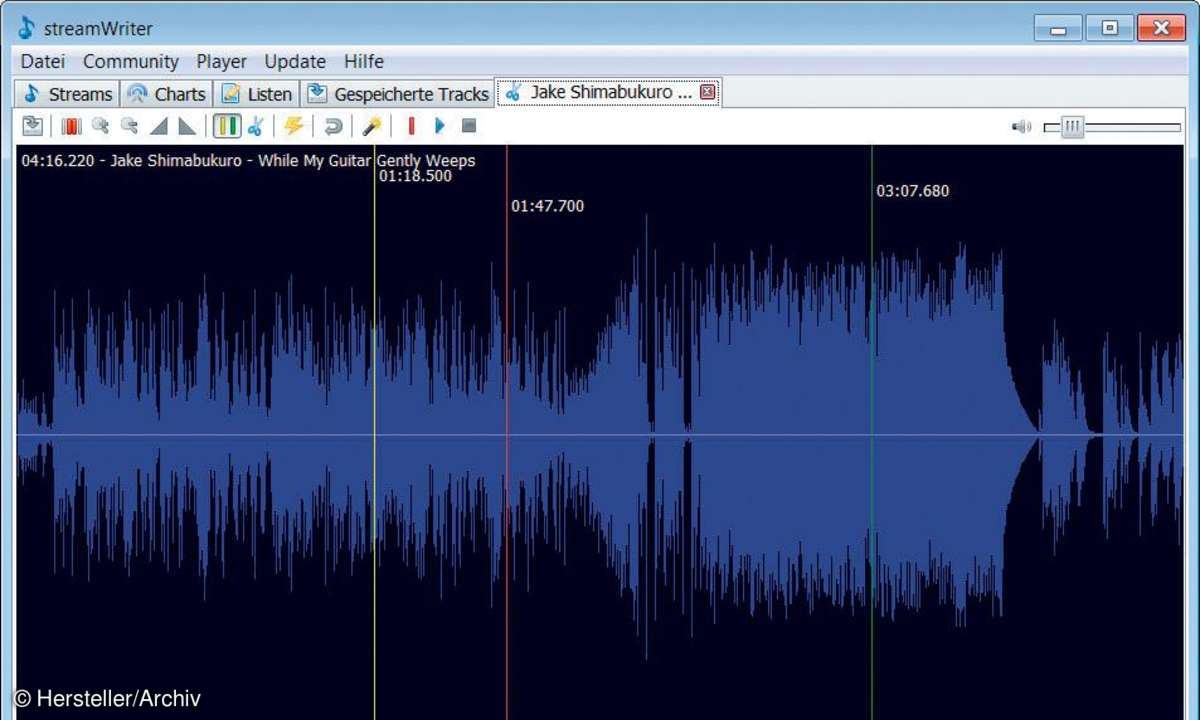This screenshot has height=720, width=1200.
Task: Click the 03:07.680 time label
Action: [913, 191]
